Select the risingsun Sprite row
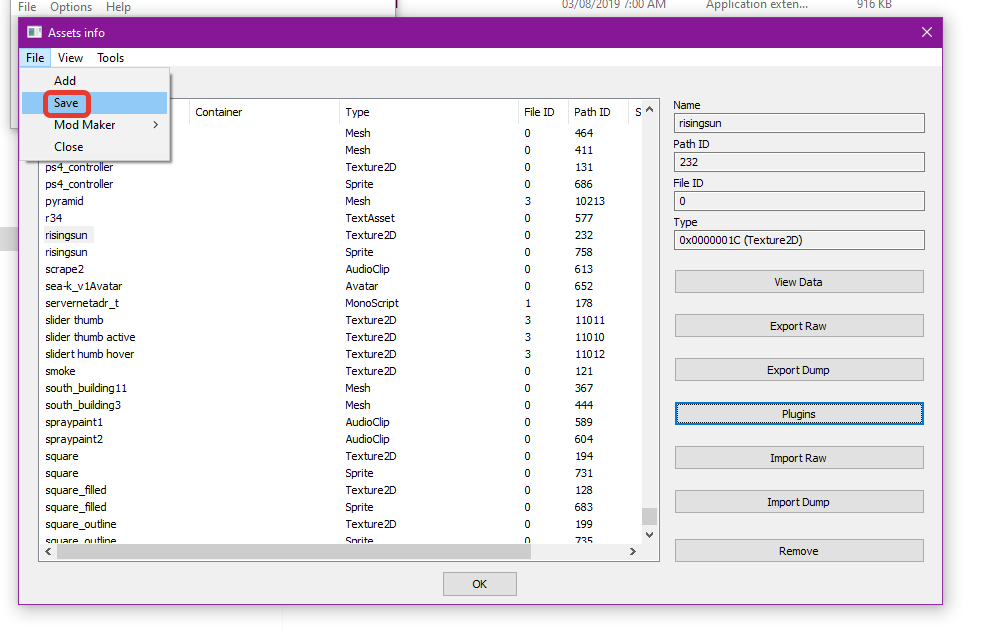This screenshot has width=987, height=632. tap(340, 252)
